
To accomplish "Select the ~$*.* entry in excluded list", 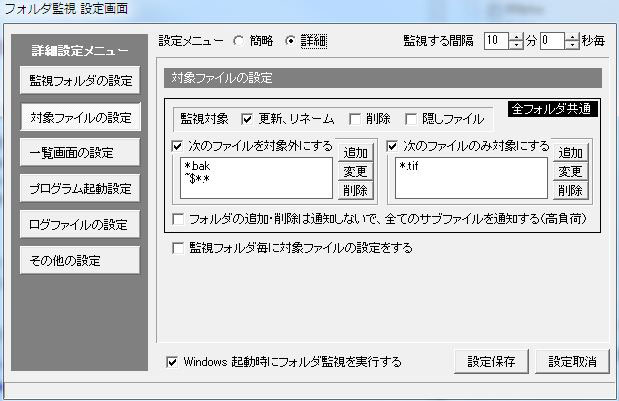I will 197,179.
